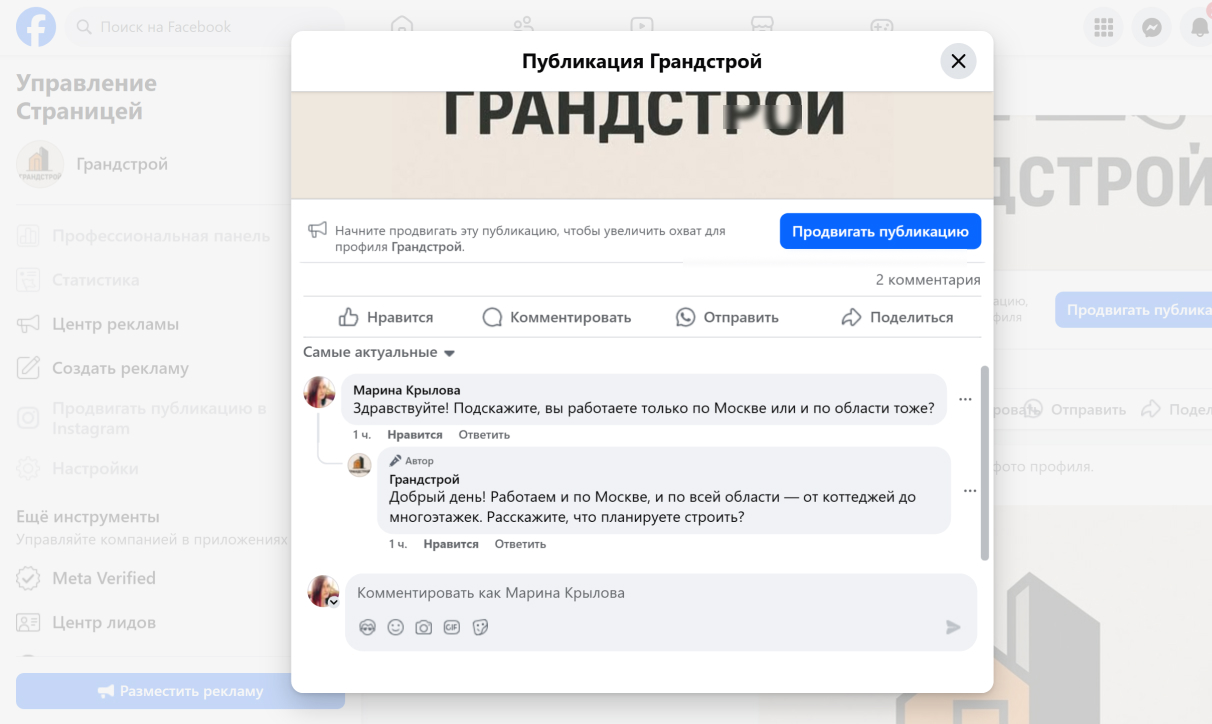1212x724 pixels.
Task: Open the notifications bell icon
Action: [1198, 28]
